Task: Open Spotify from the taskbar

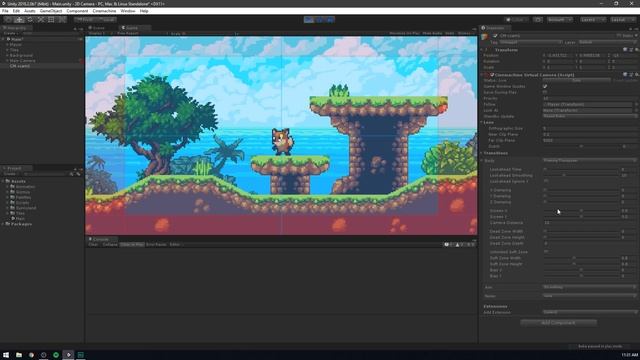Action: (x=56, y=355)
